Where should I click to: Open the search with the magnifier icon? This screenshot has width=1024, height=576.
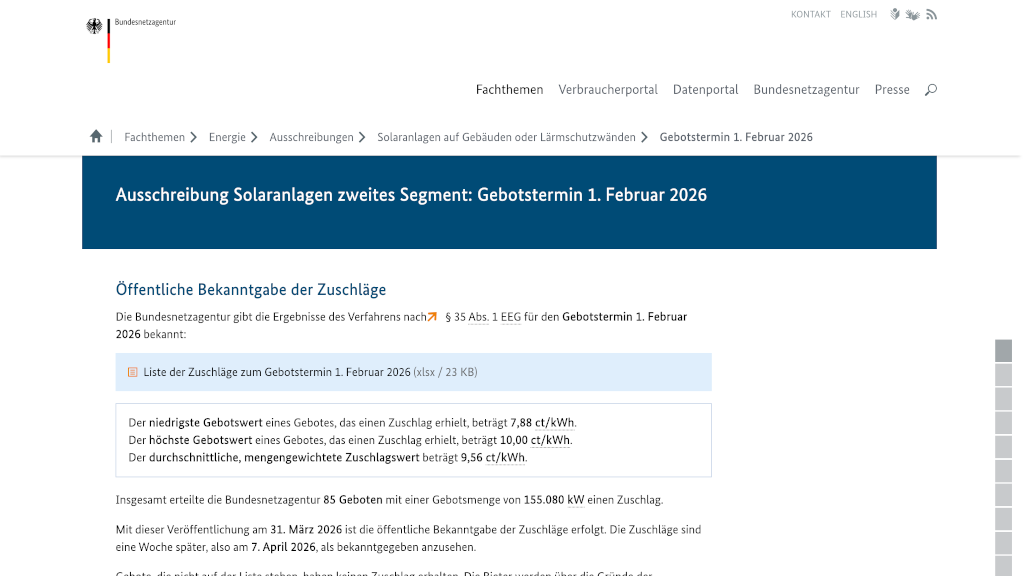[x=930, y=89]
